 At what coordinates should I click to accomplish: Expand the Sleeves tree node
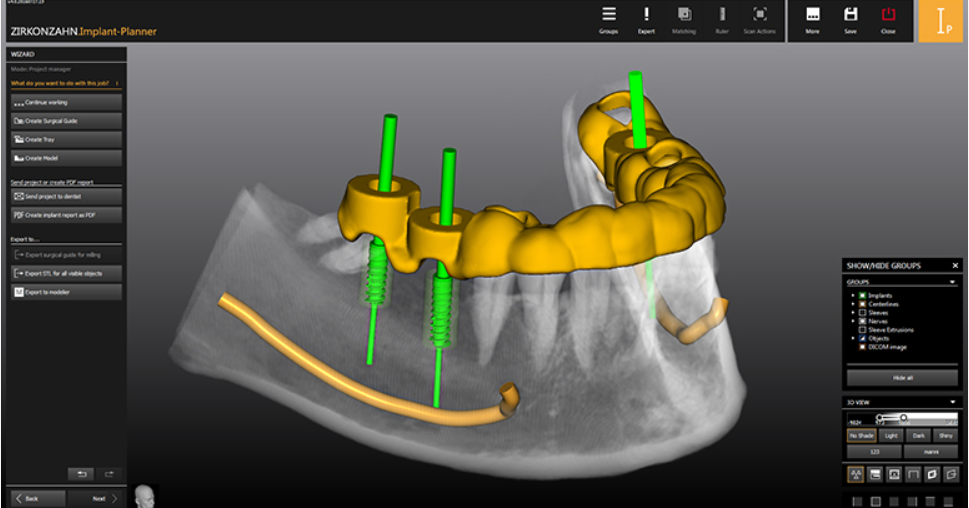[853, 313]
